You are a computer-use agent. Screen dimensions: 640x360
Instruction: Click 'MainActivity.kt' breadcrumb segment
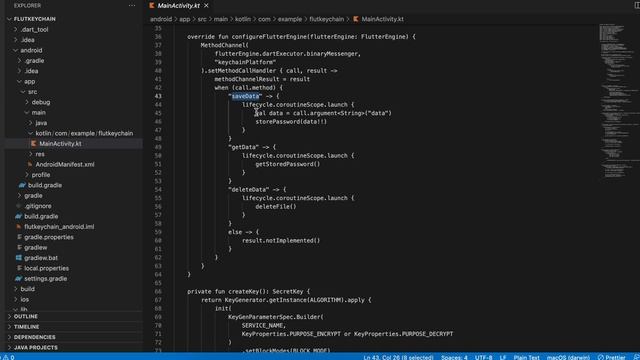click(x=382, y=19)
